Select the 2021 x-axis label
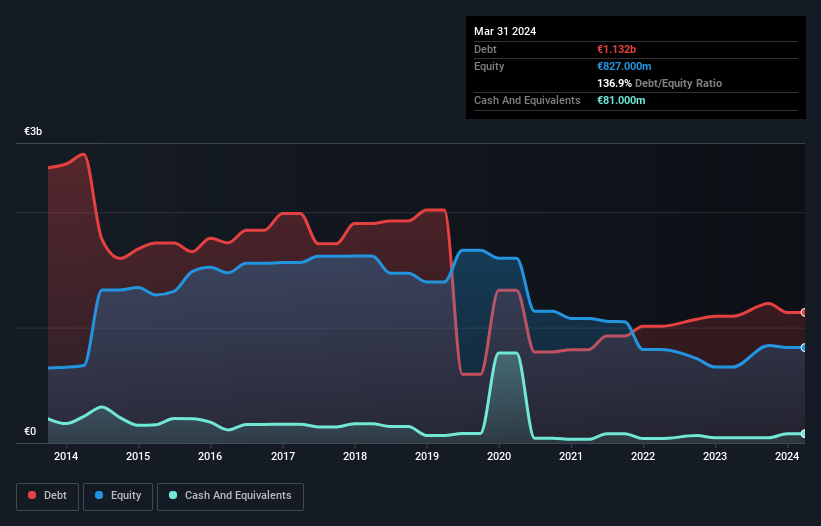This screenshot has height=526, width=821. pyautogui.click(x=571, y=456)
